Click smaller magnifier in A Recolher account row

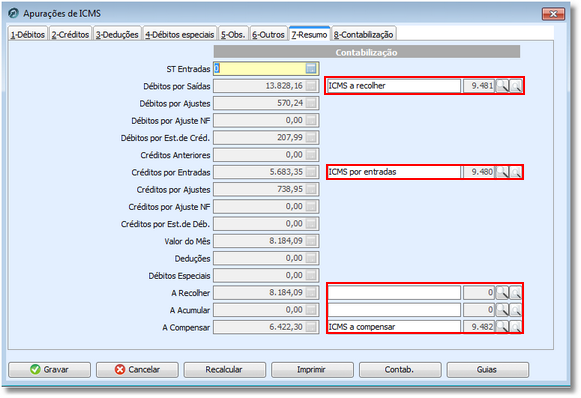click(x=516, y=293)
